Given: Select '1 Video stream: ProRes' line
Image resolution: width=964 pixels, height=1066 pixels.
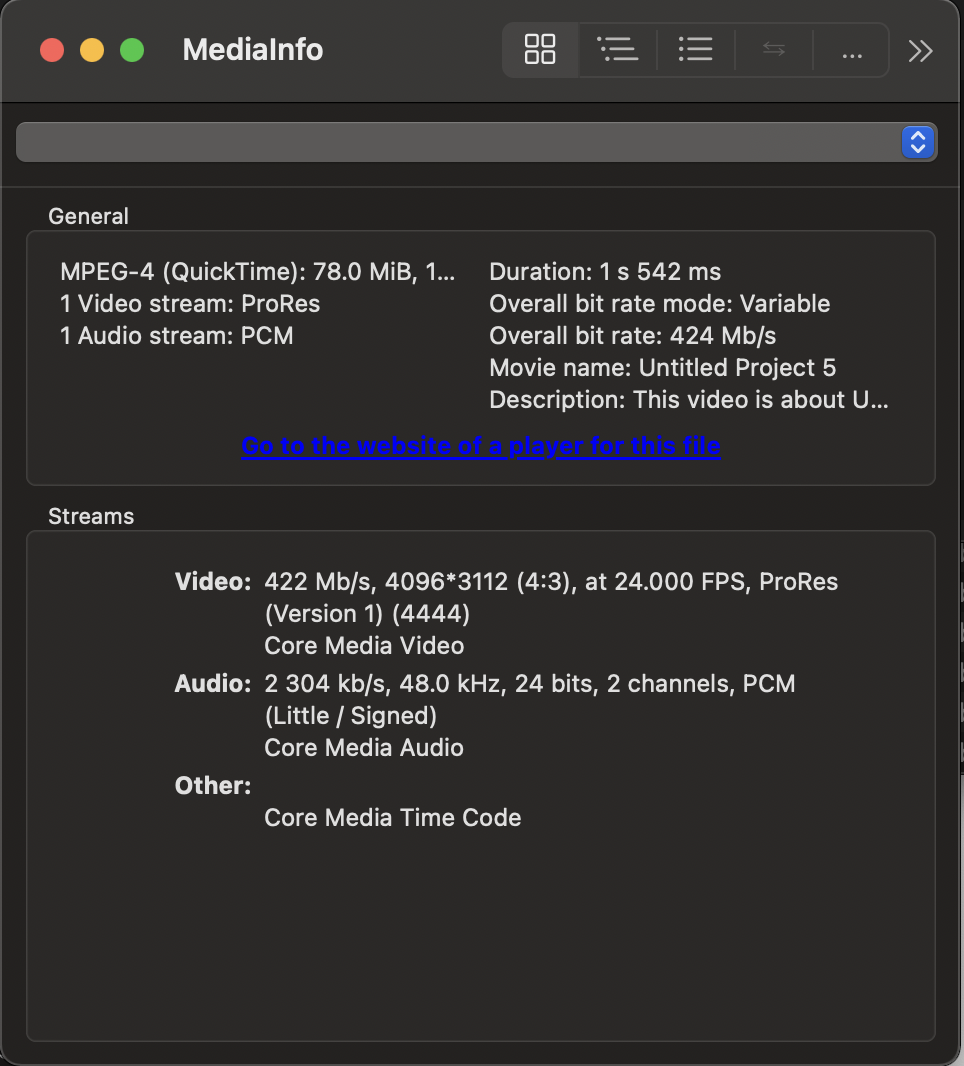Looking at the screenshot, I should [x=190, y=304].
